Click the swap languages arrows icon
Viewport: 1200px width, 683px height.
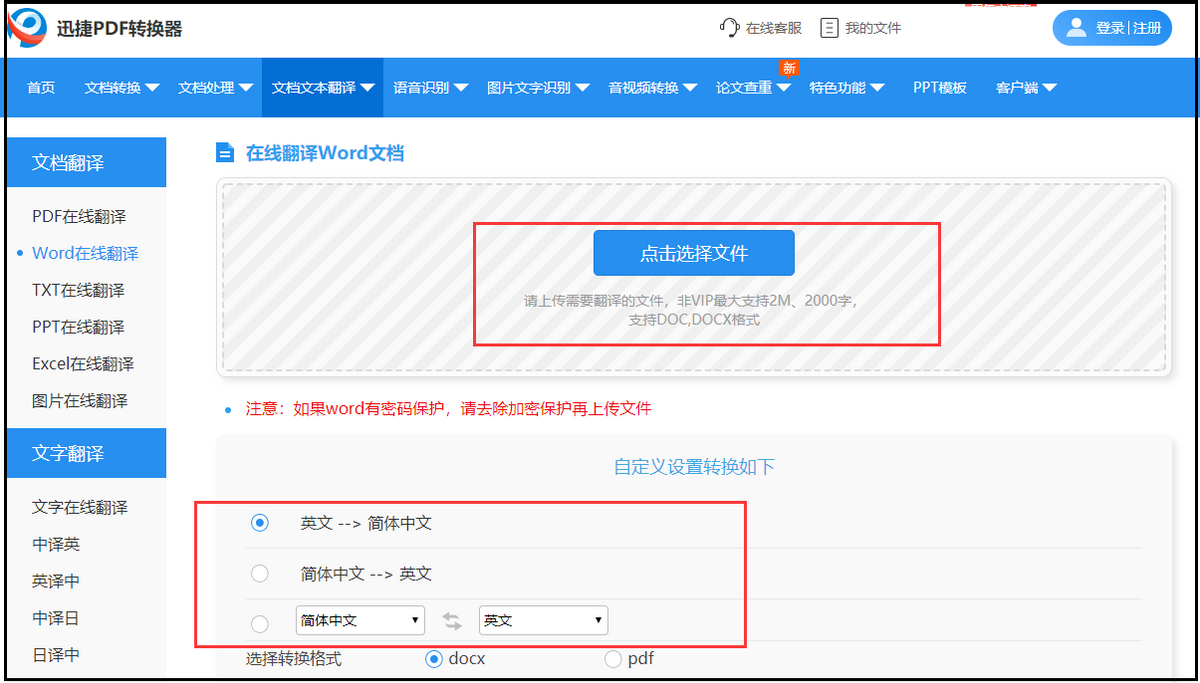[x=452, y=621]
